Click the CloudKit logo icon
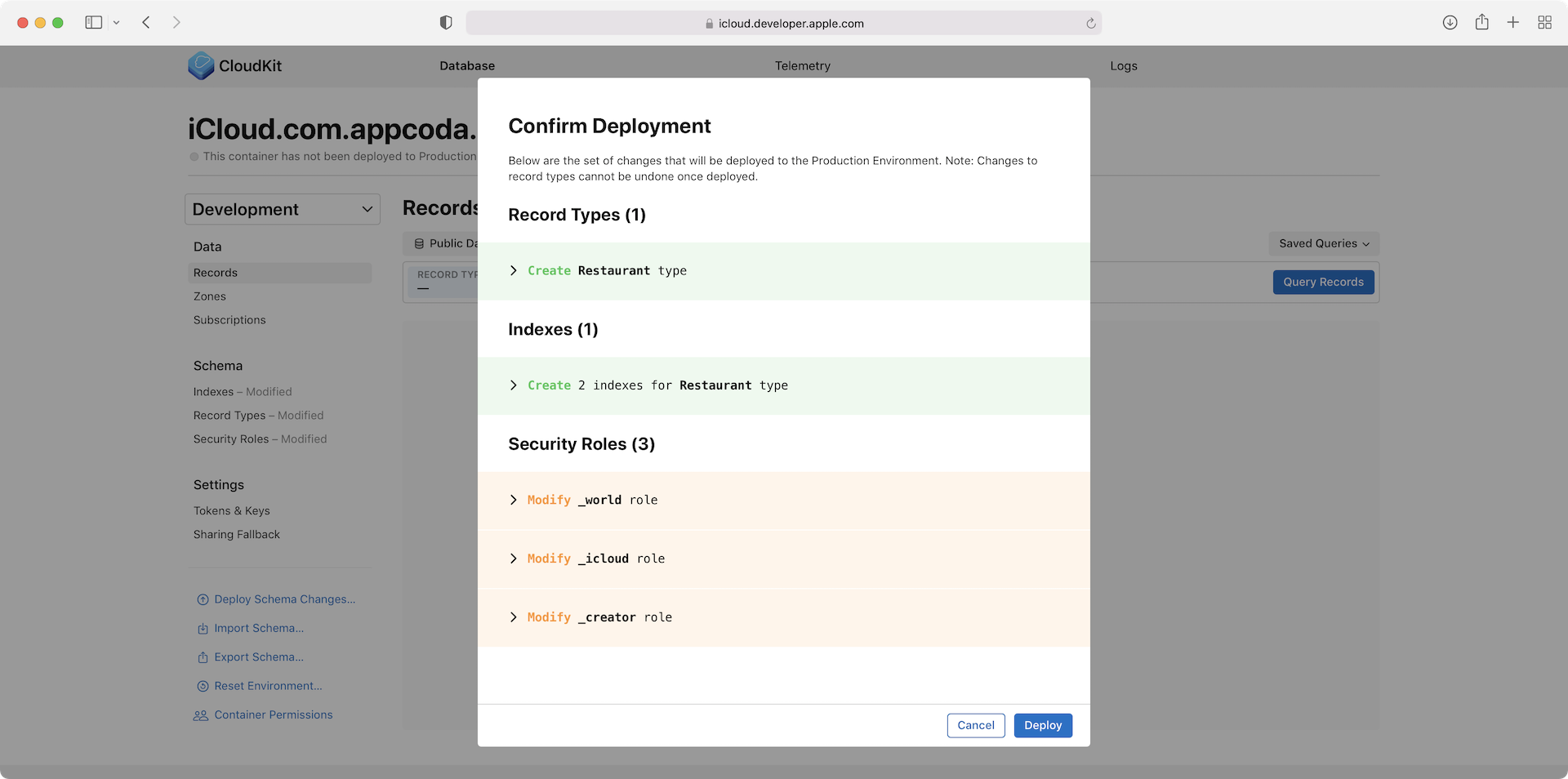Image resolution: width=1568 pixels, height=779 pixels. [201, 66]
